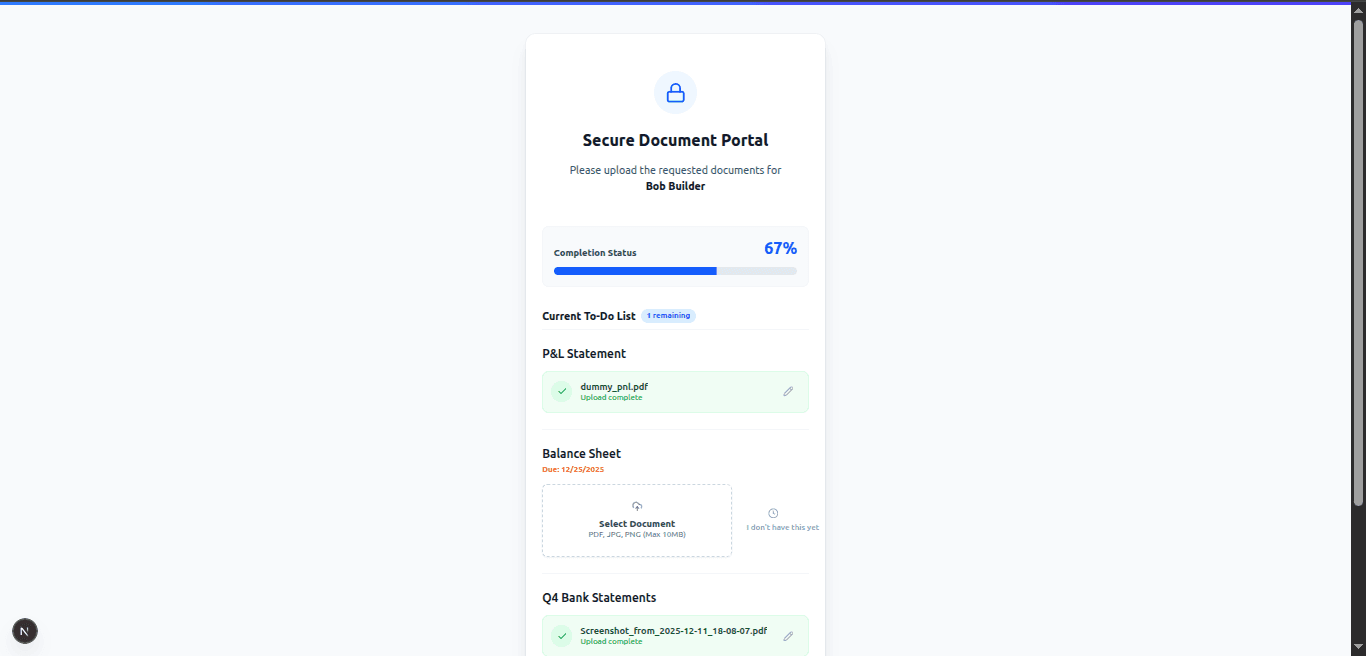
Task: Click the "1 remaining" badge
Action: [x=668, y=316]
